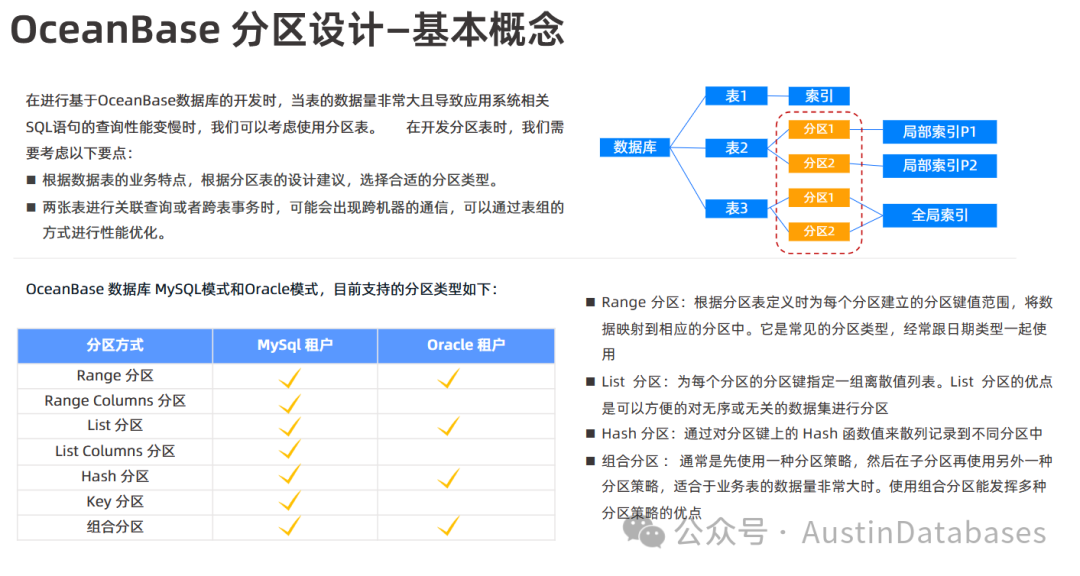Click the MySql 租户 column header
Viewport: 1080px width, 576px height.
(295, 345)
